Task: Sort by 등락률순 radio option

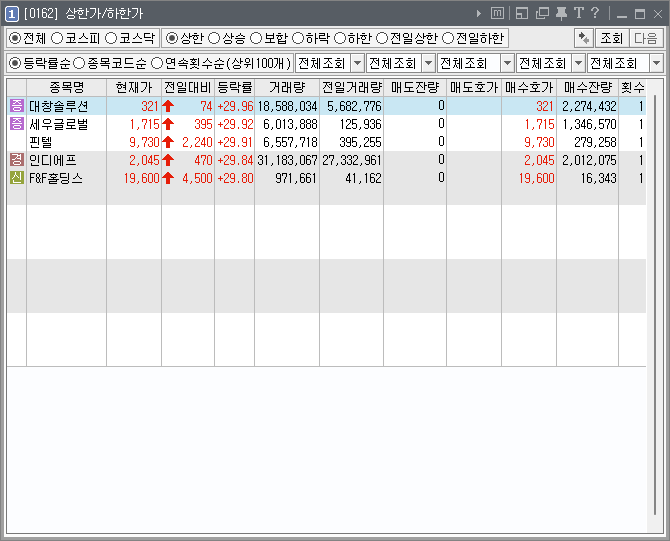Action: point(15,63)
